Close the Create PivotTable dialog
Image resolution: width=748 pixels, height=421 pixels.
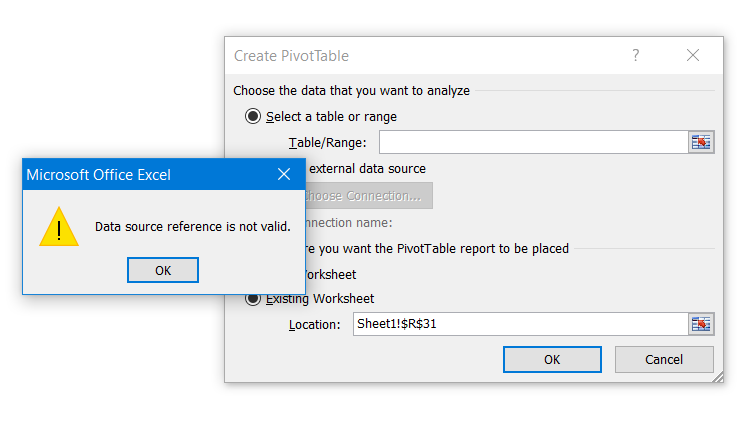pyautogui.click(x=693, y=55)
